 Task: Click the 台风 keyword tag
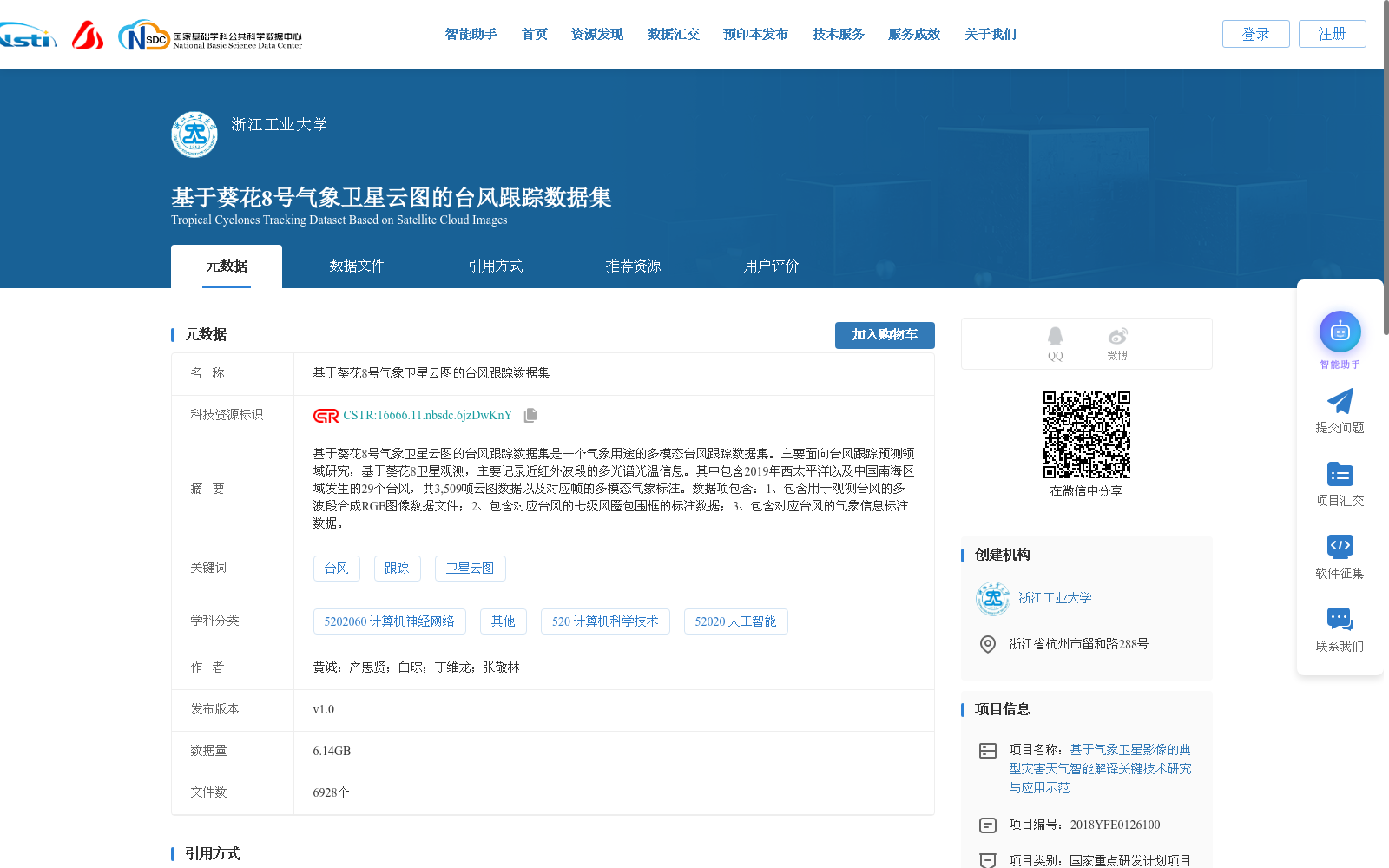336,569
